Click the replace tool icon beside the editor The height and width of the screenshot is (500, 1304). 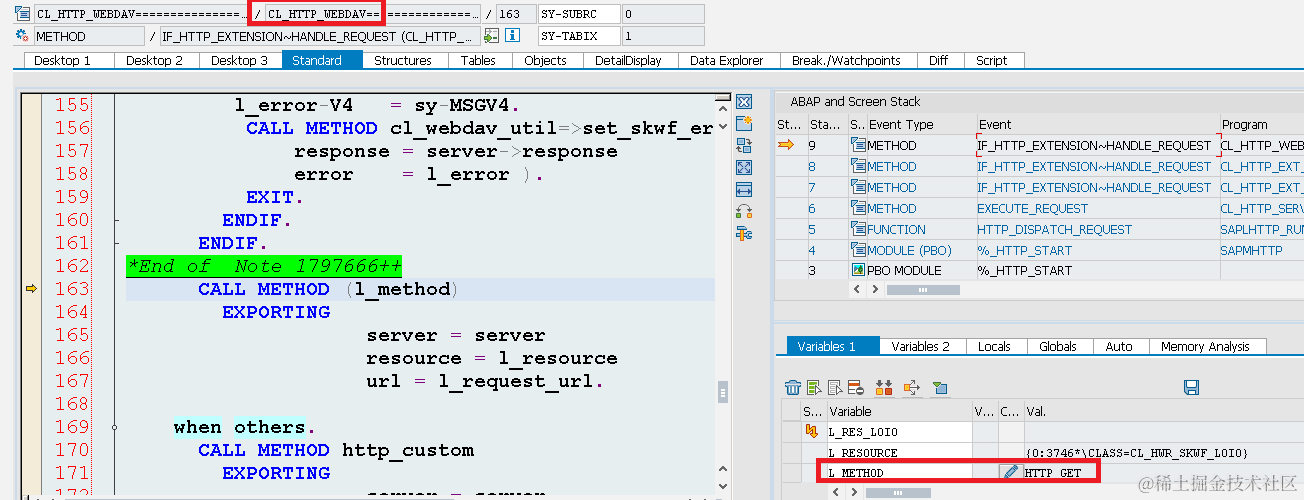744,146
